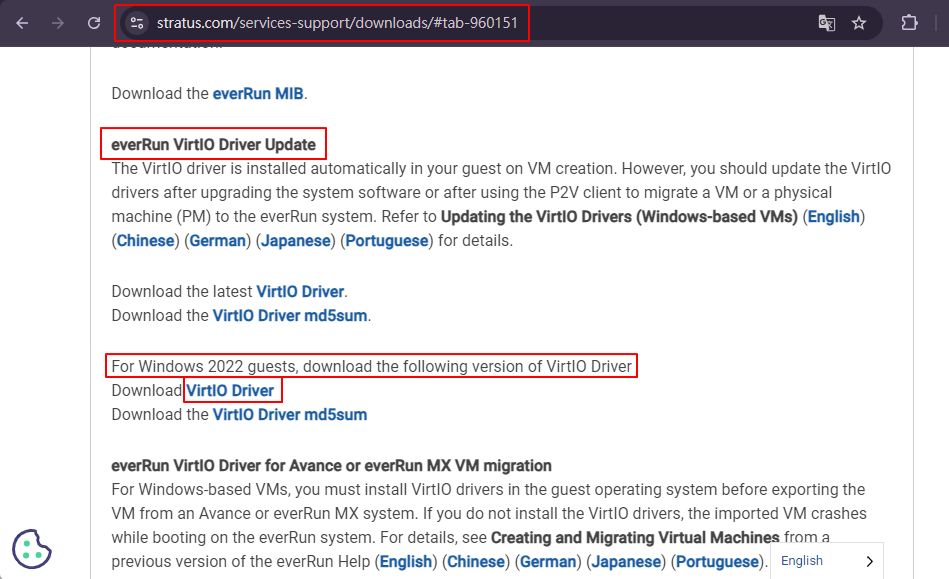Open Japanese migration help link

point(626,562)
